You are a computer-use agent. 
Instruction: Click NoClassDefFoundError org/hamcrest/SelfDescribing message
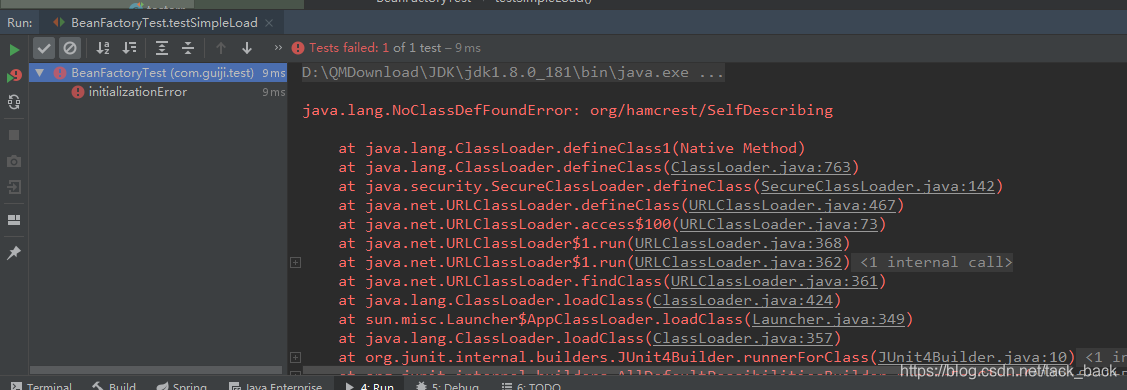pos(568,111)
